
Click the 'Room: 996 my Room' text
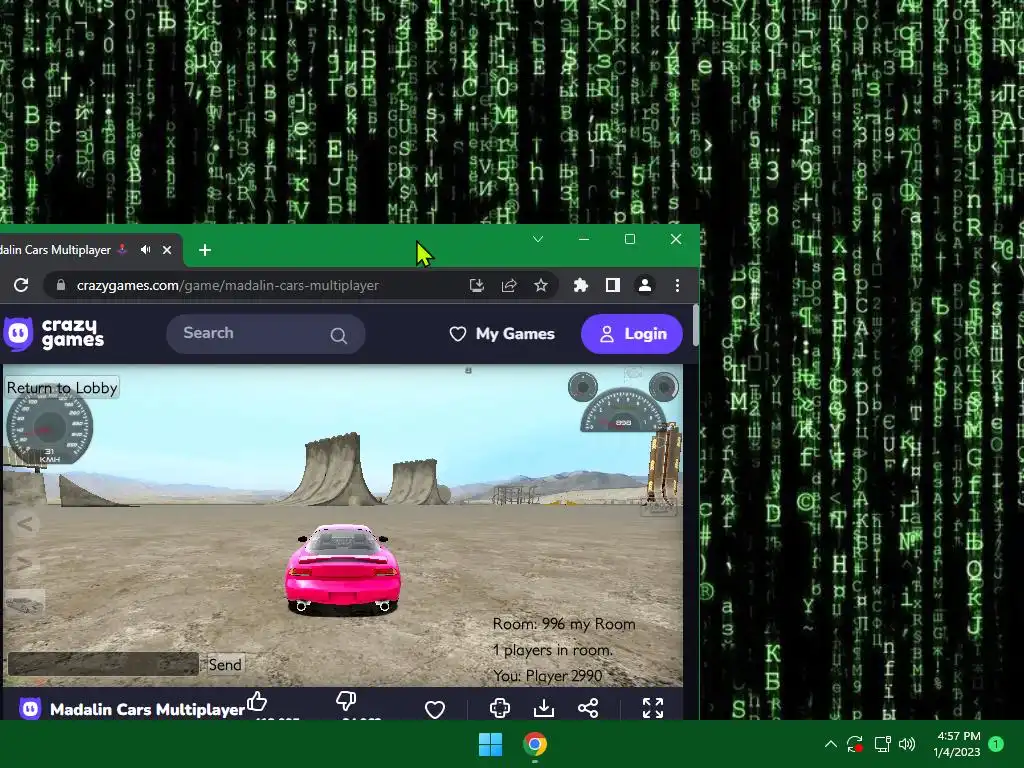tap(564, 624)
